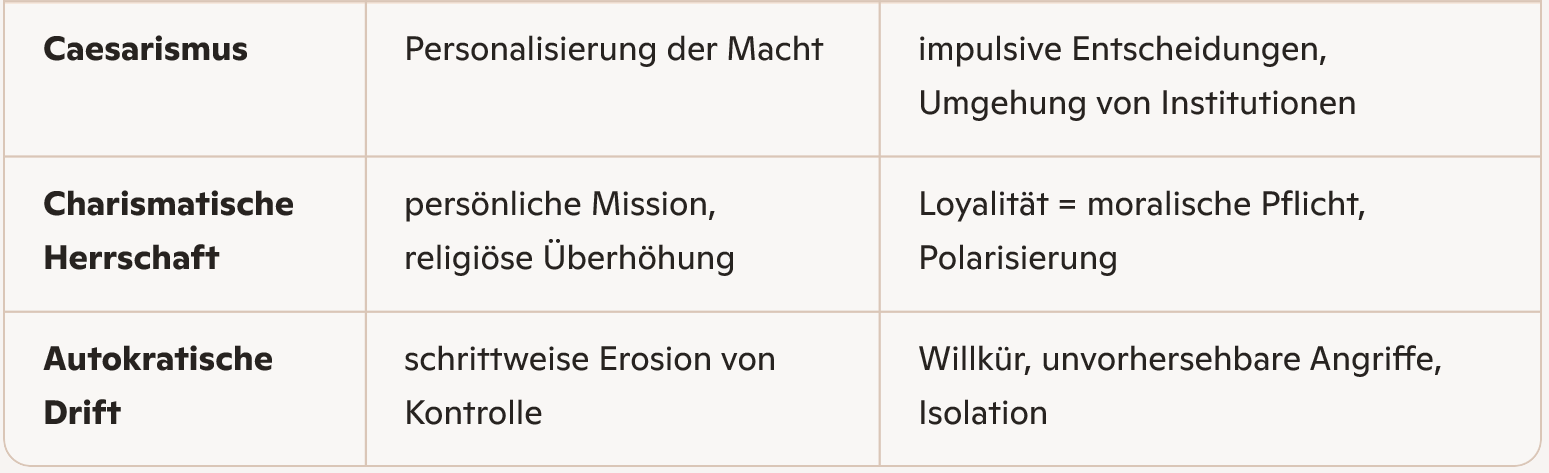1549x473 pixels.
Task: Click the 'impulsive Entscheidungen,' text line
Action: coord(1123,49)
